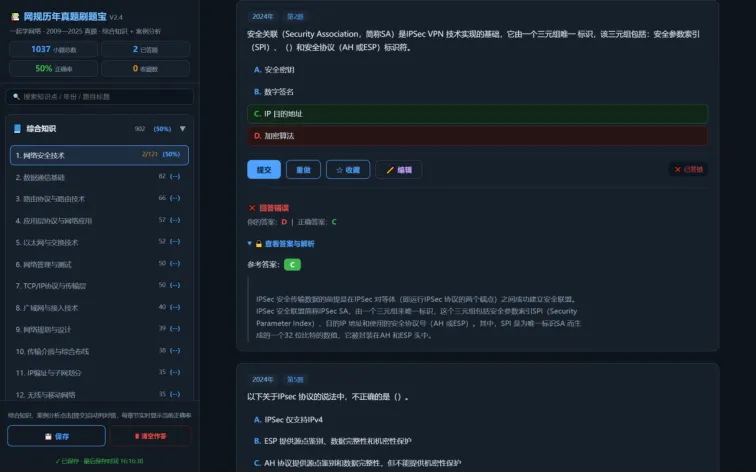Click the blue book icon beside 综合知识
Screen dimensions: 756x473
(x=17, y=129)
